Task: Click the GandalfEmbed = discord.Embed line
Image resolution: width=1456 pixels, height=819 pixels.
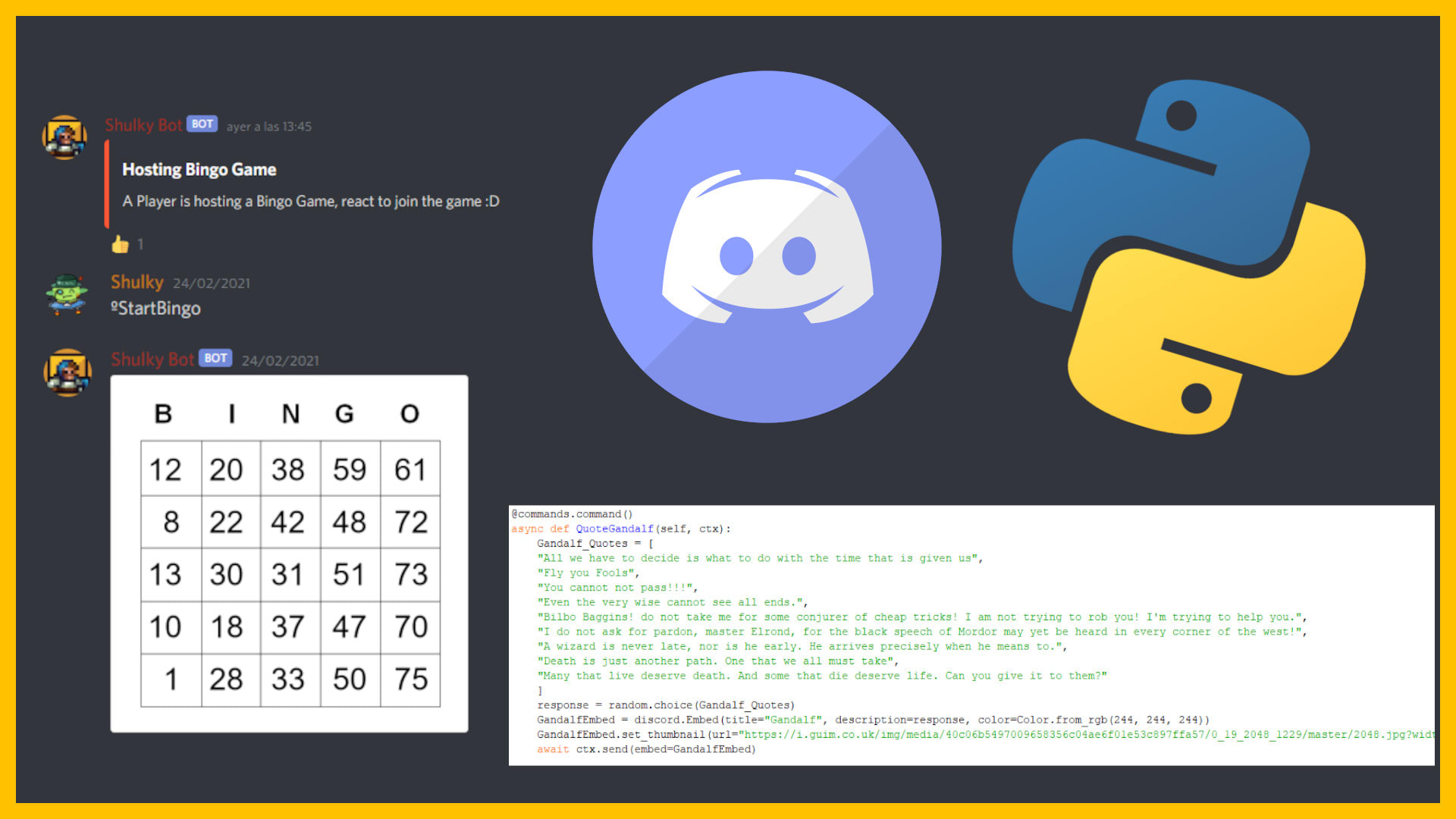Action: [874, 720]
